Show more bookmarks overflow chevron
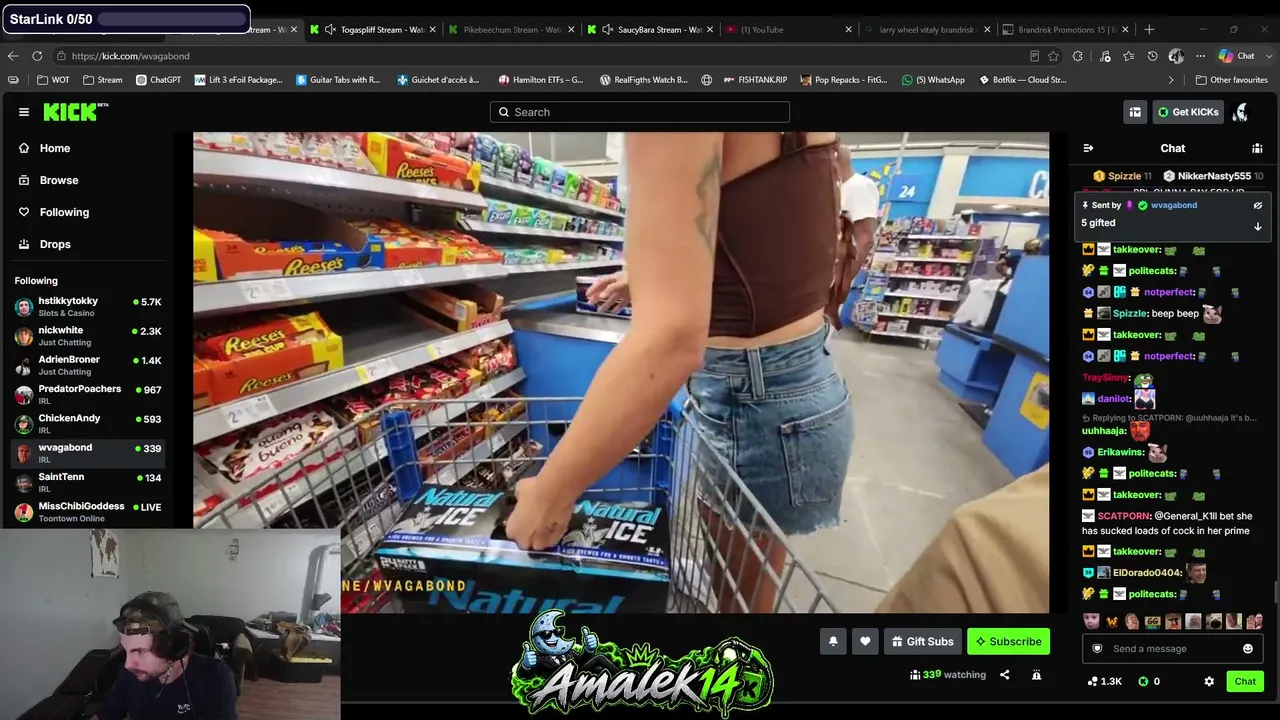The width and height of the screenshot is (1280, 720). click(1171, 80)
